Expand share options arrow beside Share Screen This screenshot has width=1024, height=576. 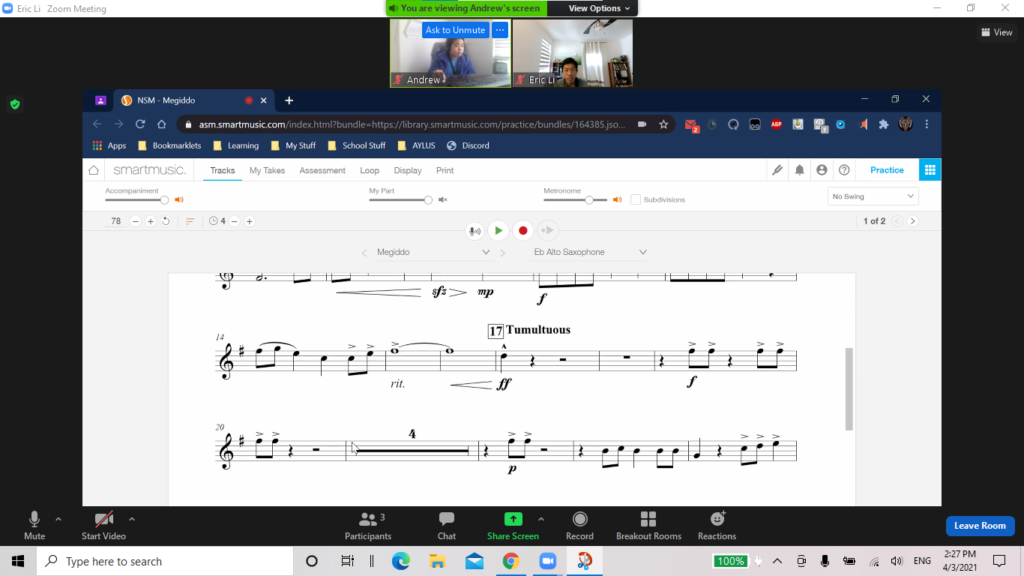[x=541, y=519]
